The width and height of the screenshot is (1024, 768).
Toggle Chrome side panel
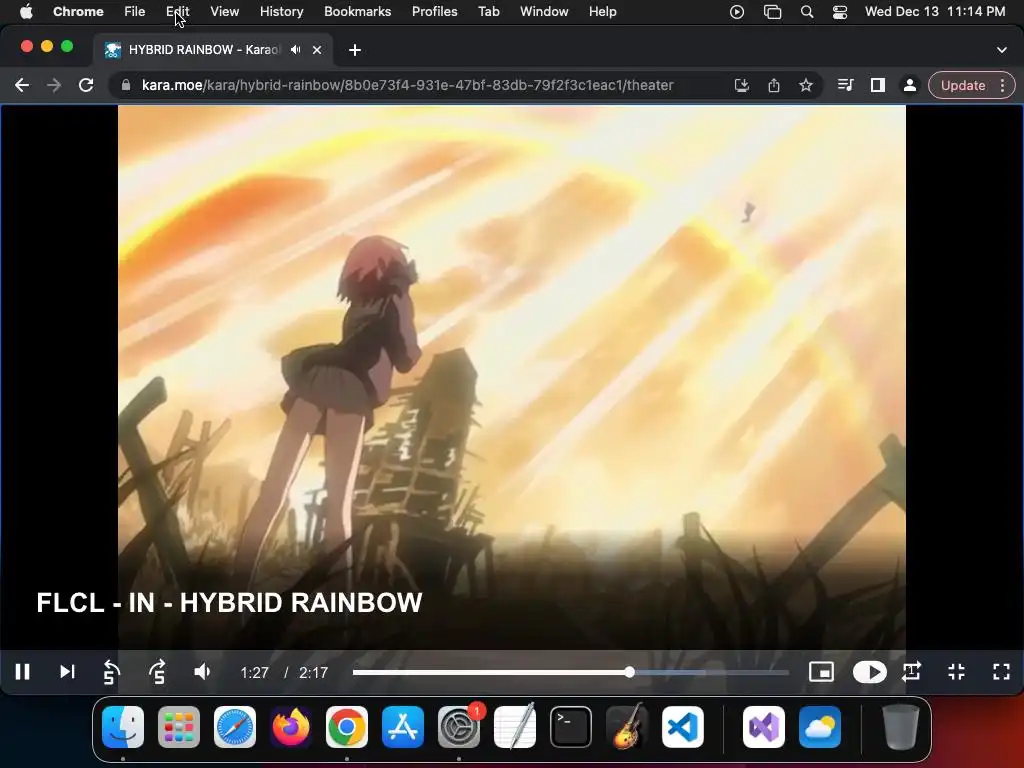(x=878, y=85)
